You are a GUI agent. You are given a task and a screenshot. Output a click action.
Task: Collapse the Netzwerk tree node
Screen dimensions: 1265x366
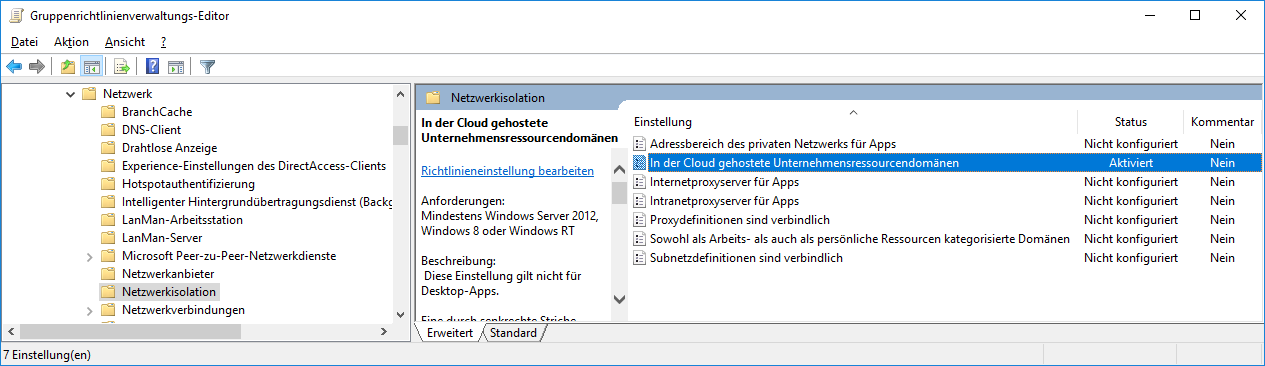[x=69, y=94]
